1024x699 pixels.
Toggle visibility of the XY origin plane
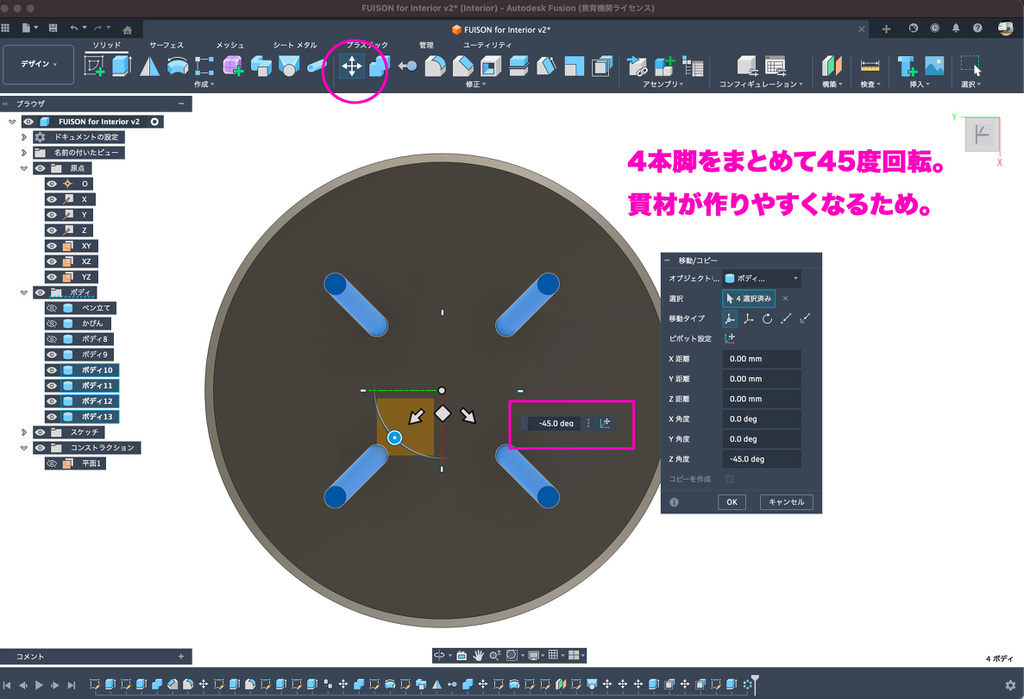click(52, 245)
